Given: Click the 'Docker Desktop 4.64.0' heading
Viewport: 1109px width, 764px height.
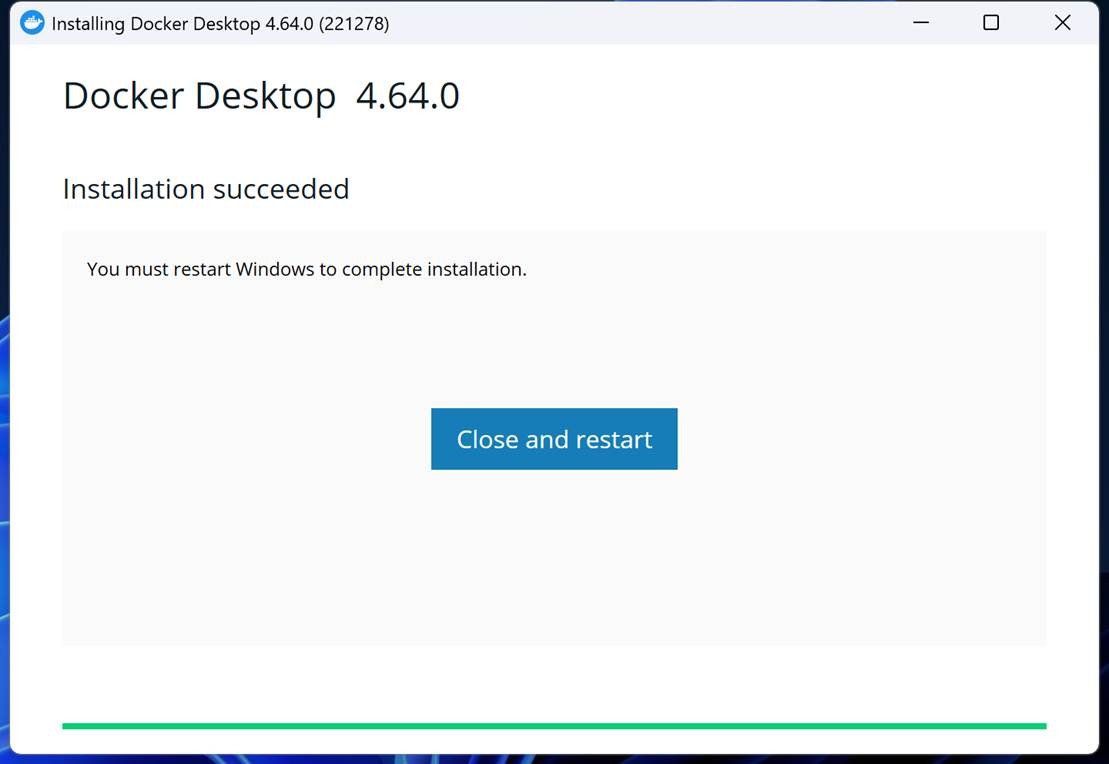Looking at the screenshot, I should [x=261, y=96].
